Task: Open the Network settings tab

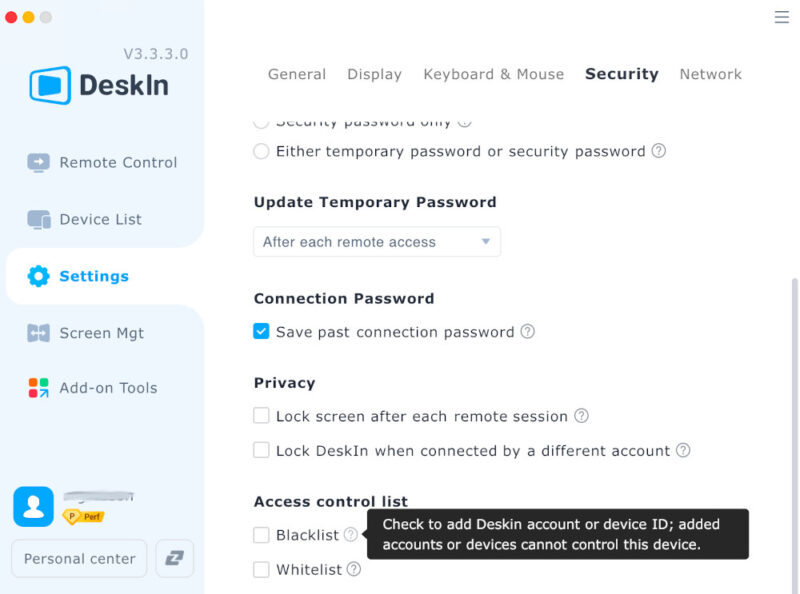Action: [711, 74]
